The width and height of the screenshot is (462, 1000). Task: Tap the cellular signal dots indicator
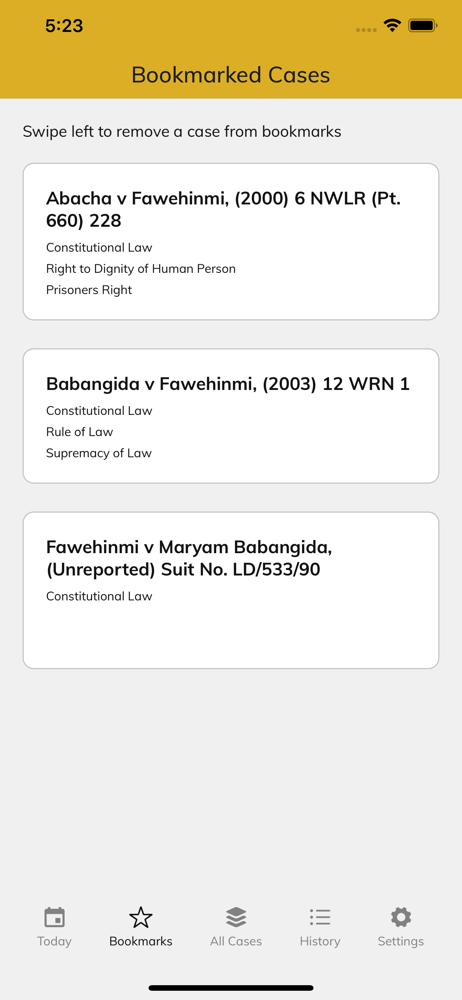click(x=366, y=29)
